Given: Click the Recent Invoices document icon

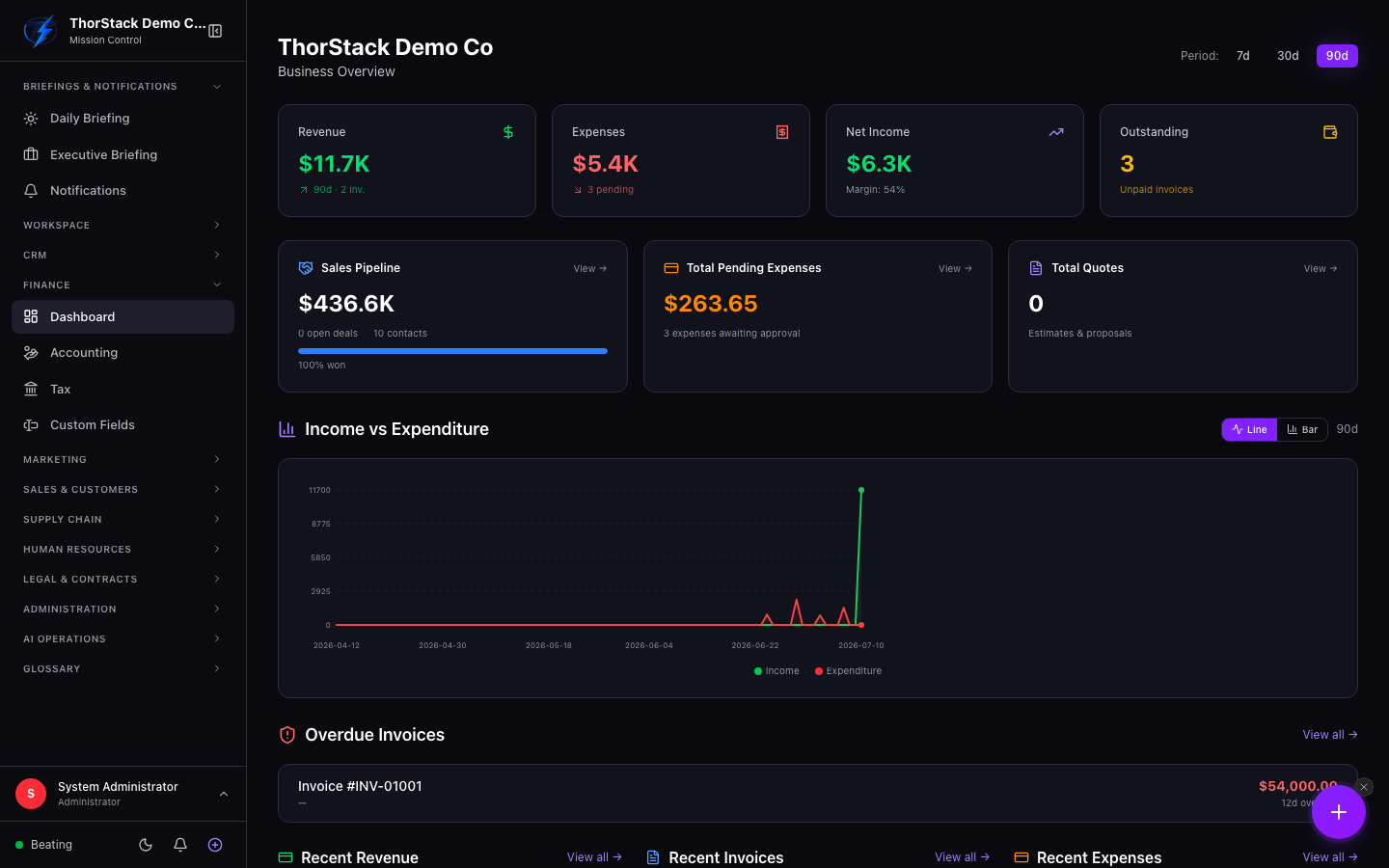Looking at the screenshot, I should click(653, 857).
